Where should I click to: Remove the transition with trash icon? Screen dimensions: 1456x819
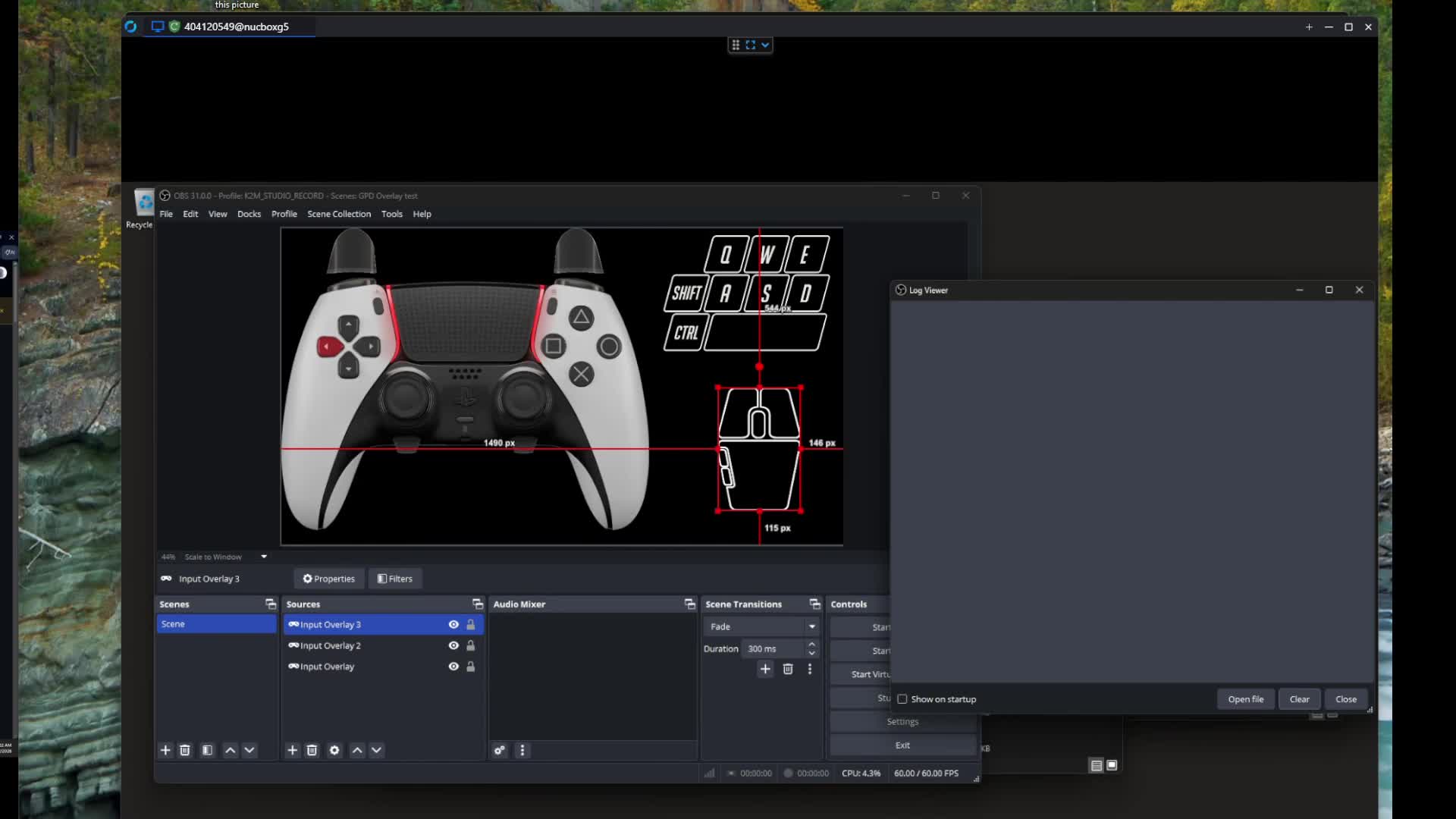788,669
